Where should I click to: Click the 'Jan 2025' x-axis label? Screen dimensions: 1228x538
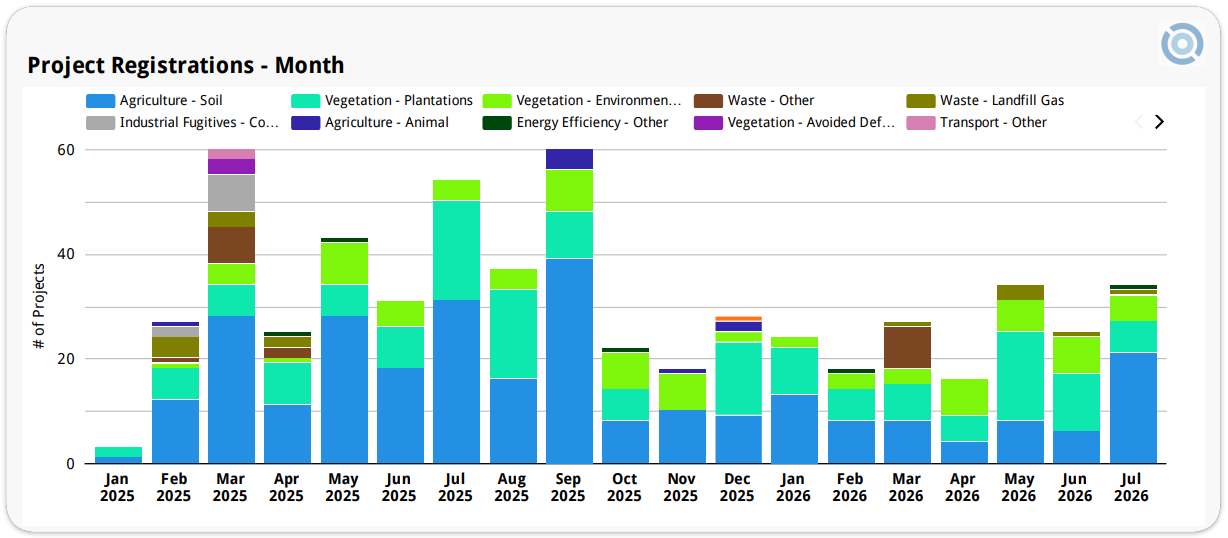click(117, 488)
